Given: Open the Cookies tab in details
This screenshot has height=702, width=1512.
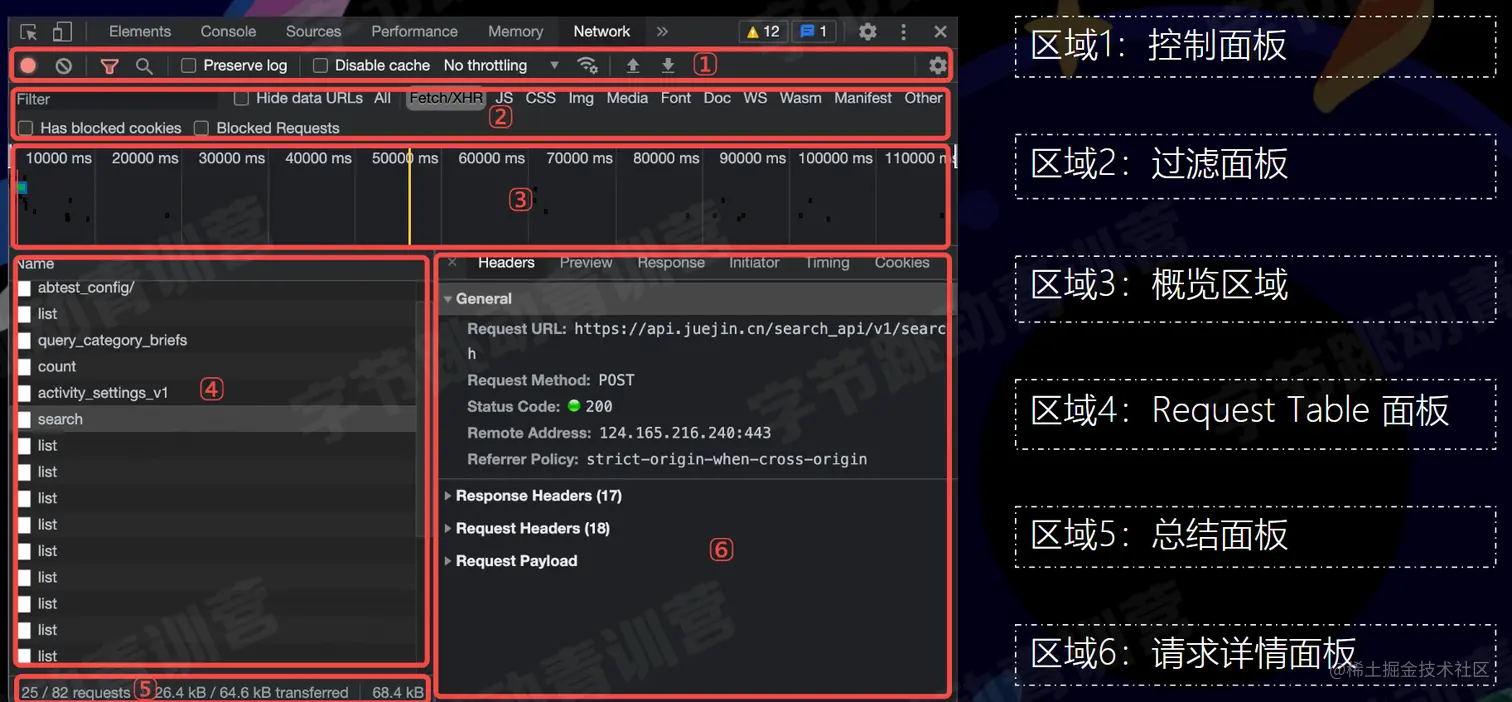Looking at the screenshot, I should 902,263.
